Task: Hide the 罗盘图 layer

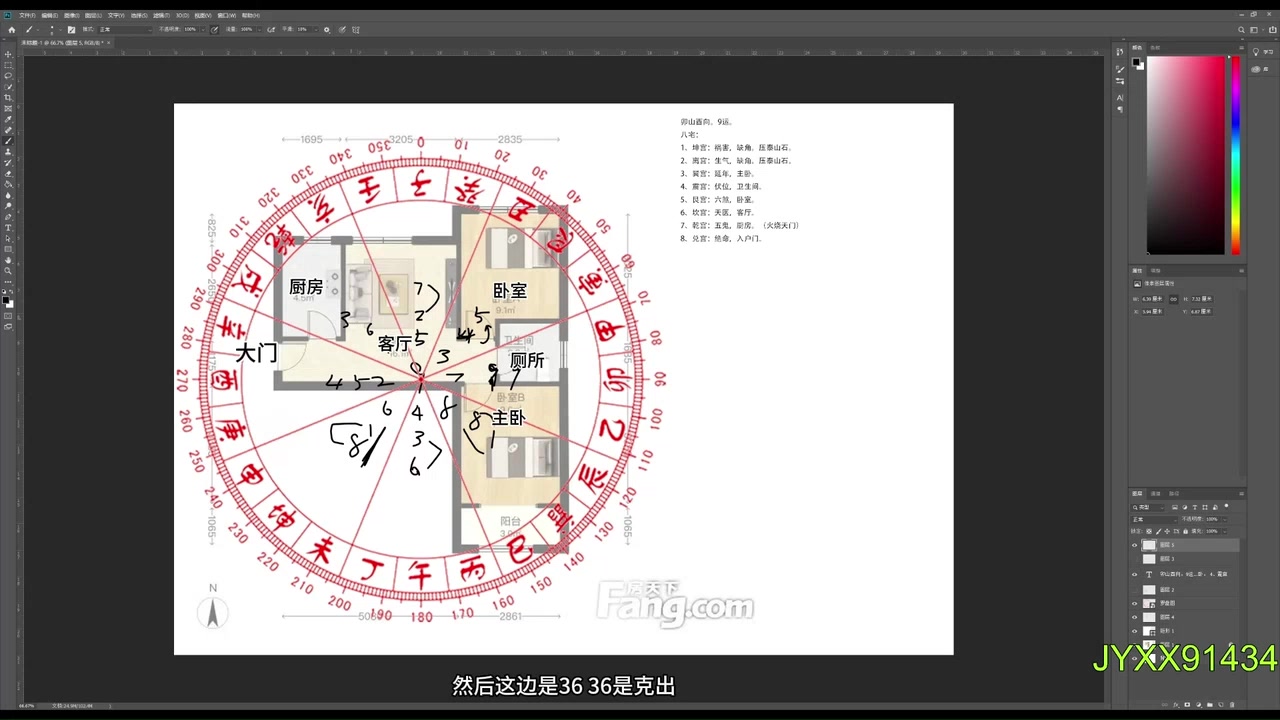Action: click(1134, 603)
